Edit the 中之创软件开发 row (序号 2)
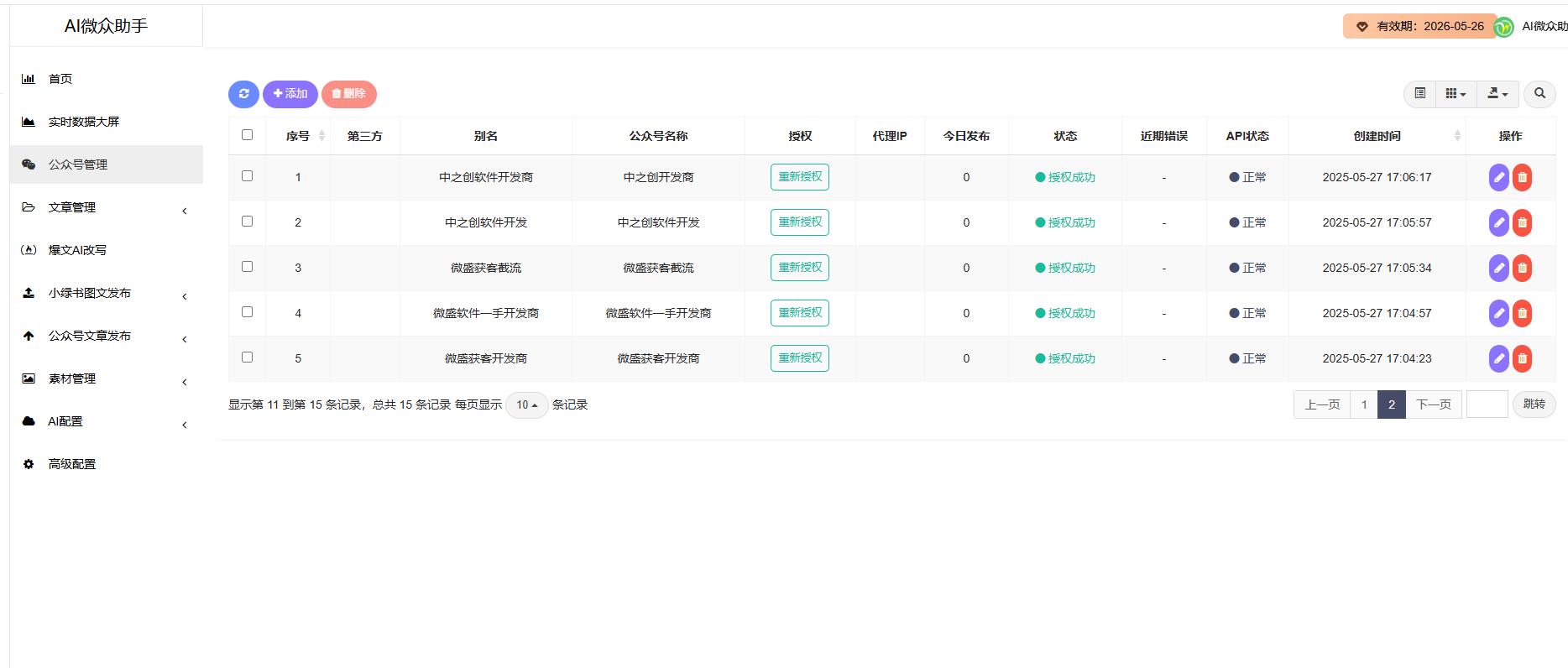Screen dimensions: 1568x668 [x=1498, y=222]
